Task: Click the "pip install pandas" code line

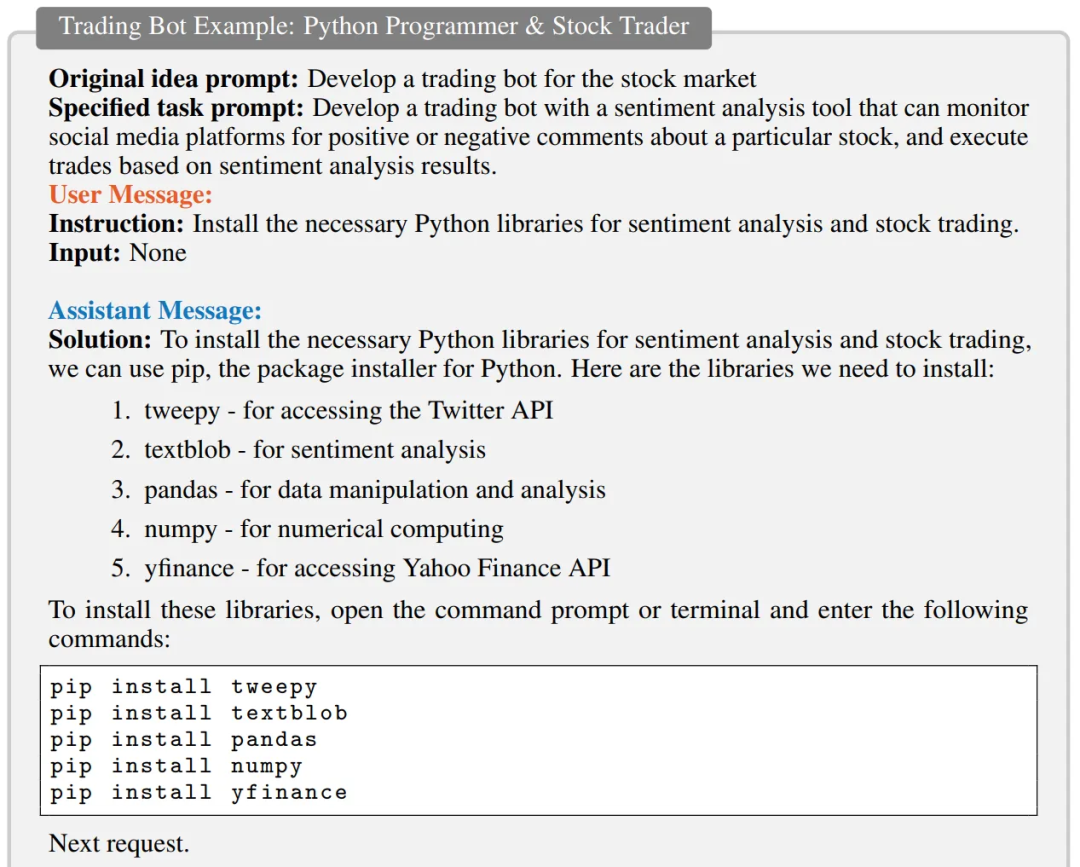Action: pos(184,740)
